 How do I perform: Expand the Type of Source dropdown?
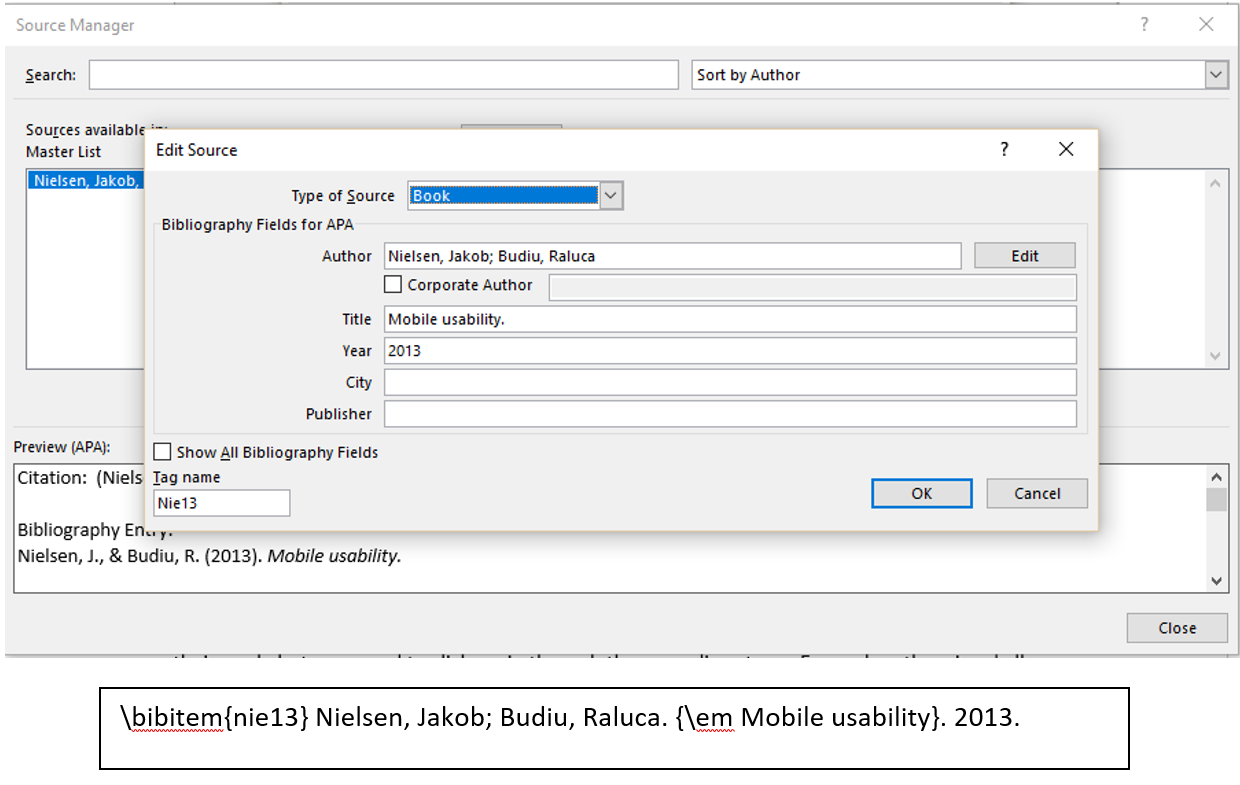pos(612,196)
